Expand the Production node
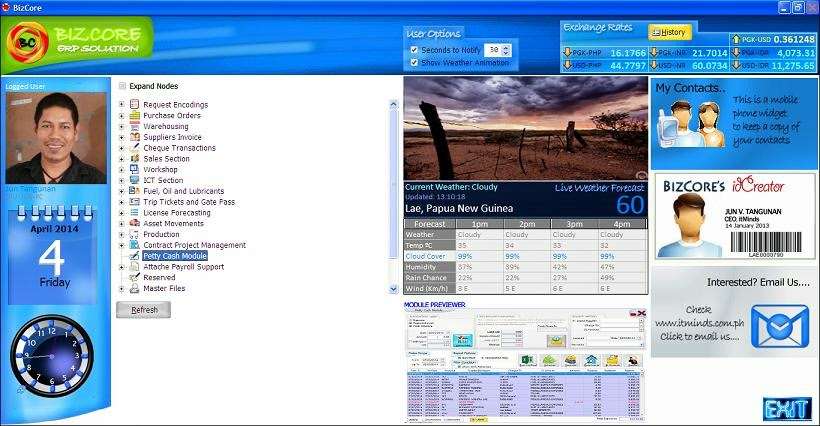Screen dimensions: 820x426 click(x=121, y=234)
